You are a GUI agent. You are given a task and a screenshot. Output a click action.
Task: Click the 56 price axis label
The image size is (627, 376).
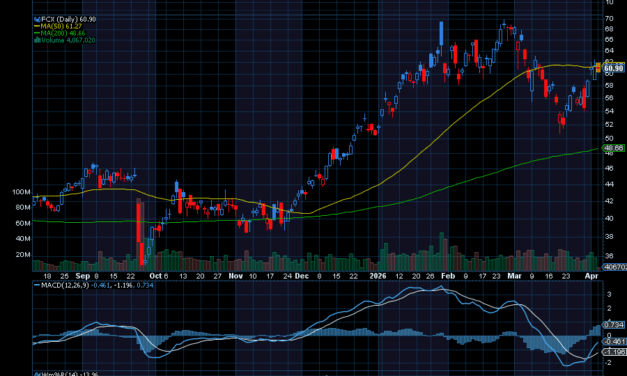point(609,98)
